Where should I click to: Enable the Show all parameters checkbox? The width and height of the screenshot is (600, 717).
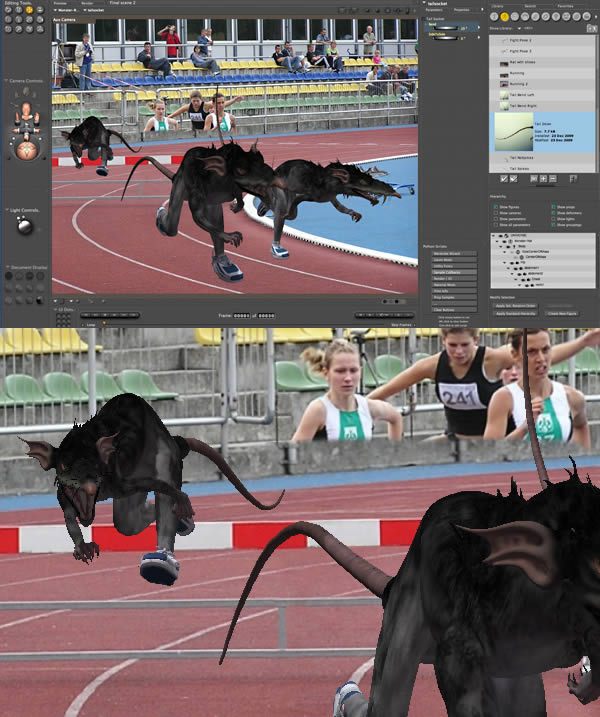pyautogui.click(x=496, y=225)
